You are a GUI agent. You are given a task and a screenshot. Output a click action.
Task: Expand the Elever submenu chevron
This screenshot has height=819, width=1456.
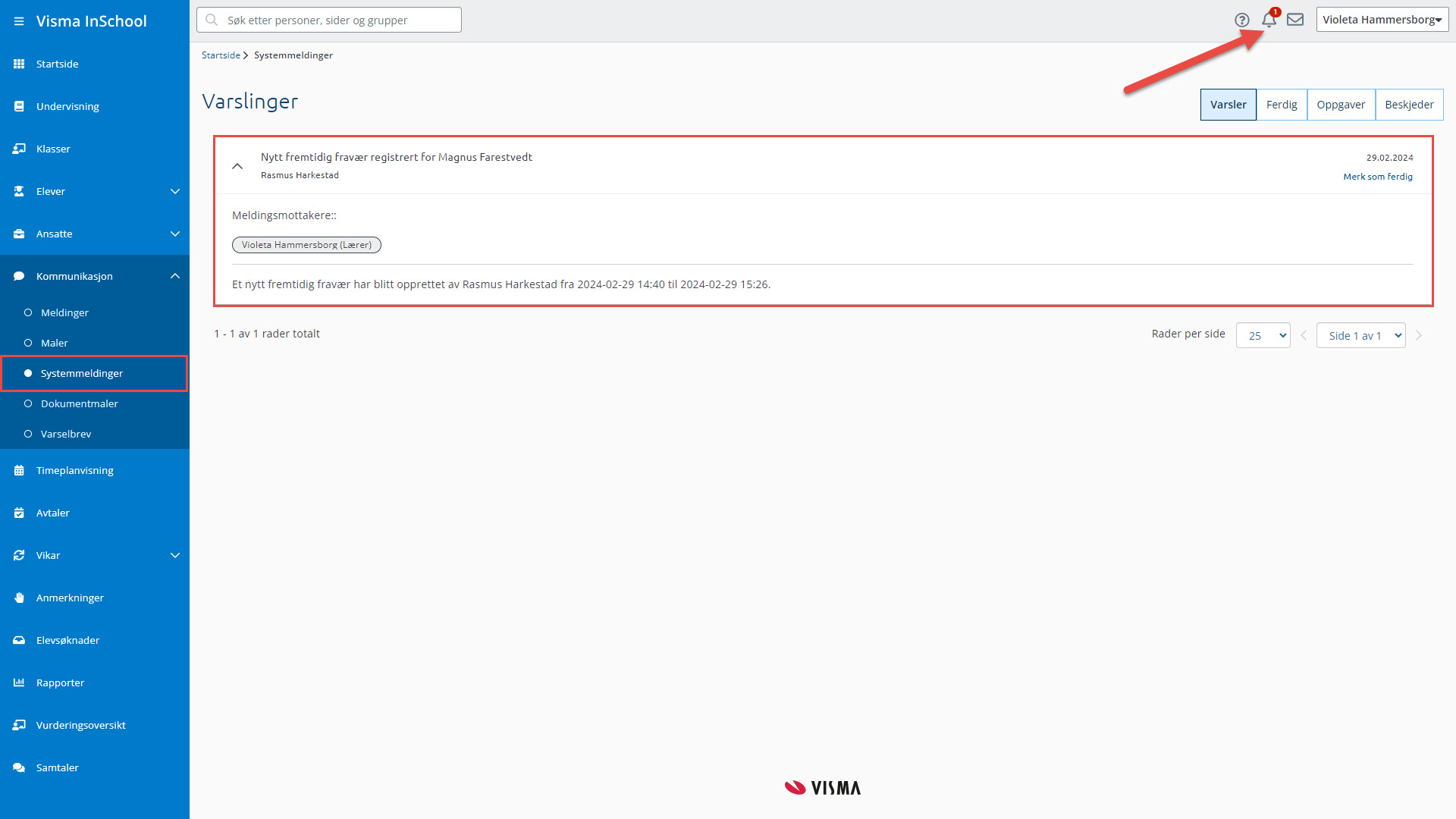[x=175, y=191]
